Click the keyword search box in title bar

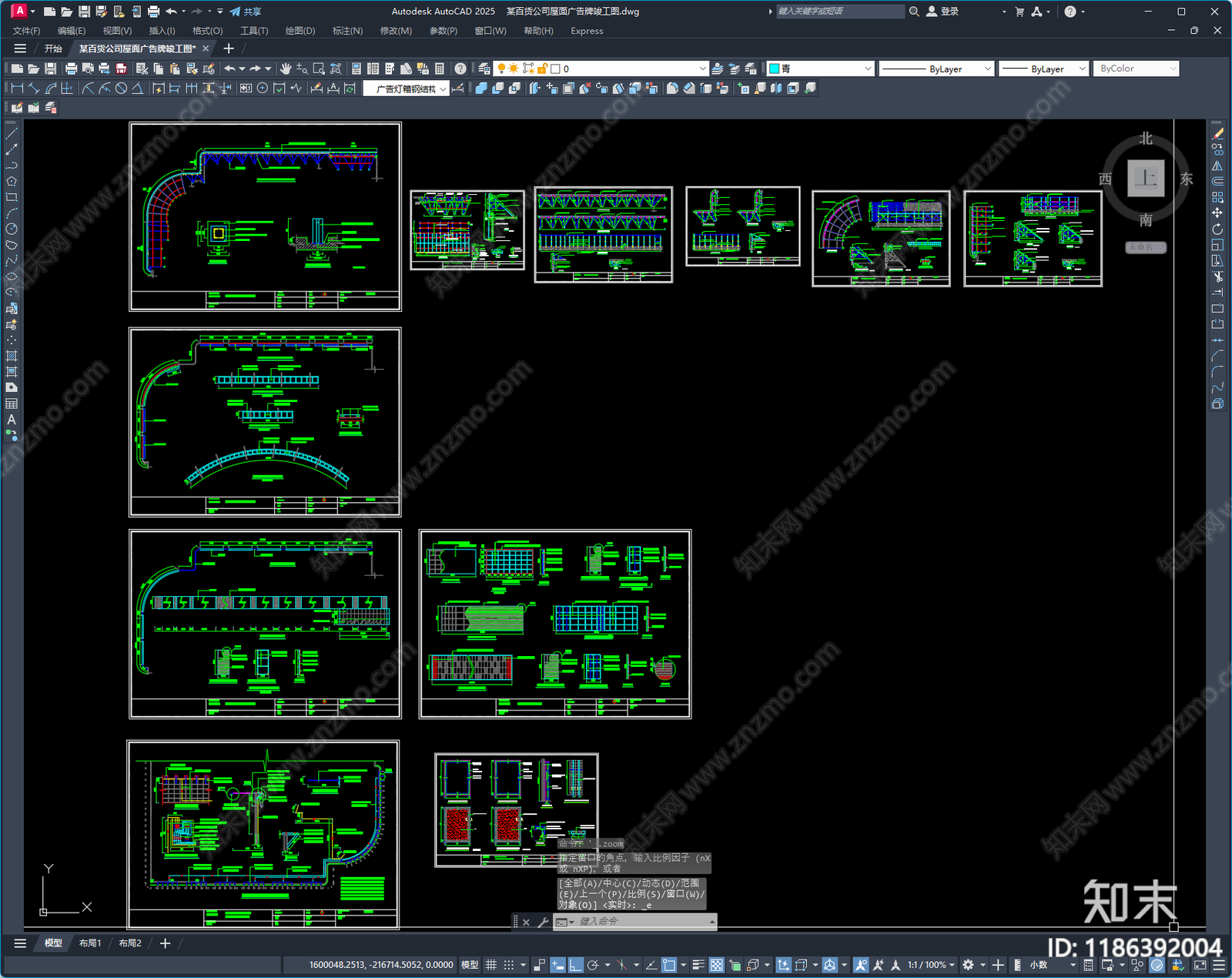[839, 12]
